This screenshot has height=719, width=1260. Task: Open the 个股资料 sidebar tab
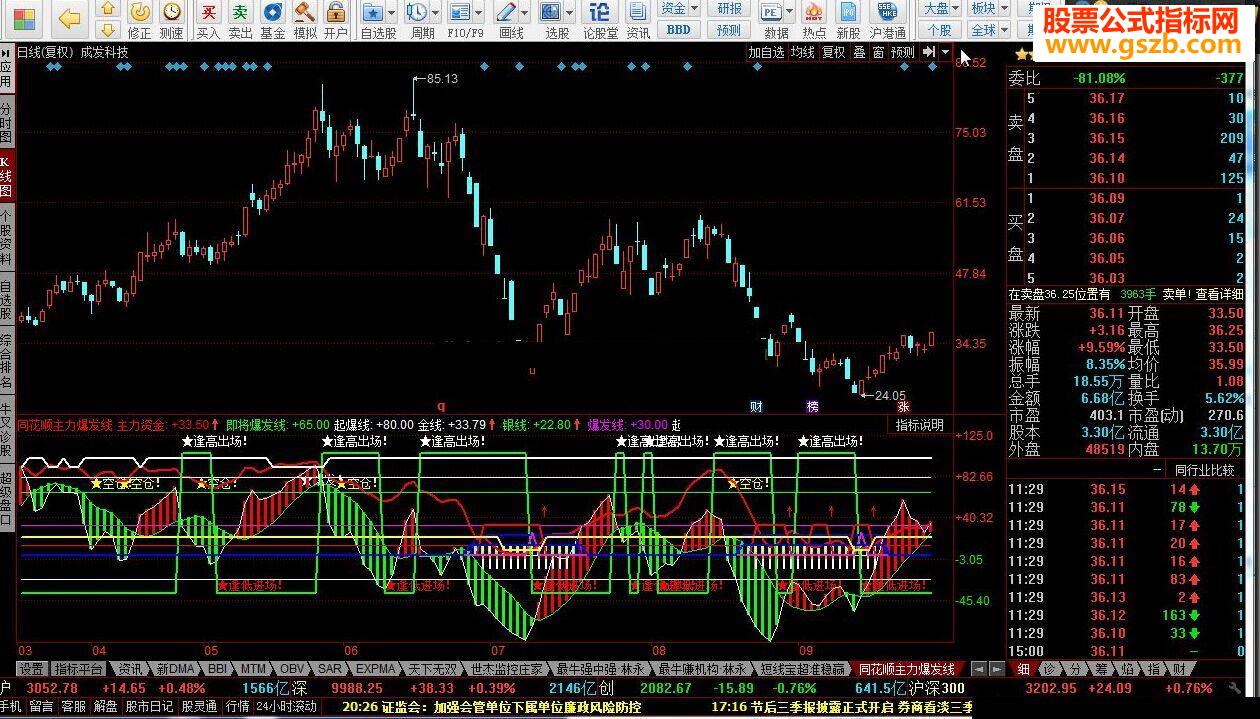tap(6, 237)
